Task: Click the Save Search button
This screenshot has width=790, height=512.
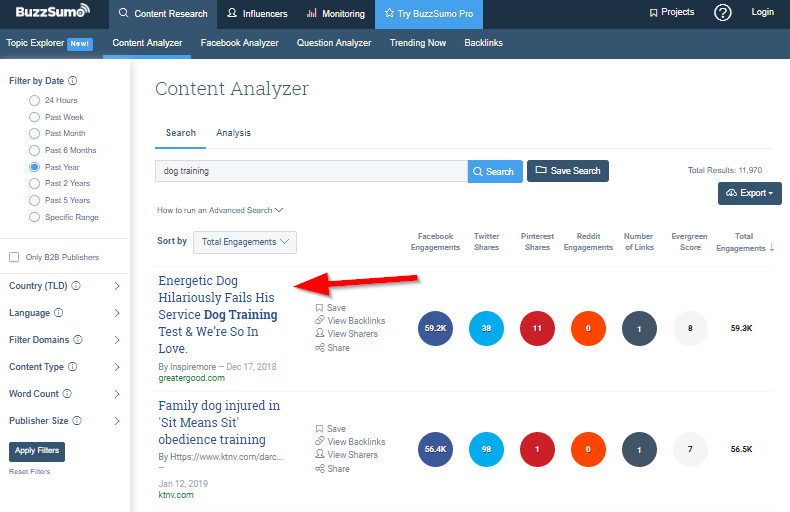Action: pos(568,171)
